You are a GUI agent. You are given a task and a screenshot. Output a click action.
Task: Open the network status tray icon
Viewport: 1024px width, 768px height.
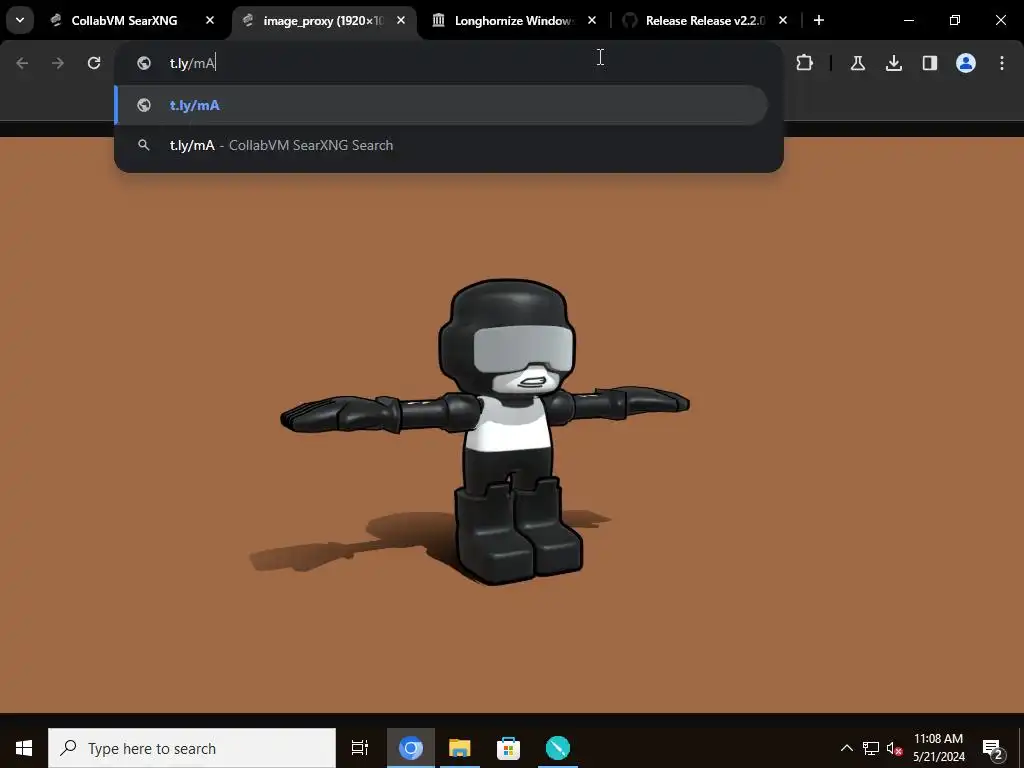coord(871,748)
